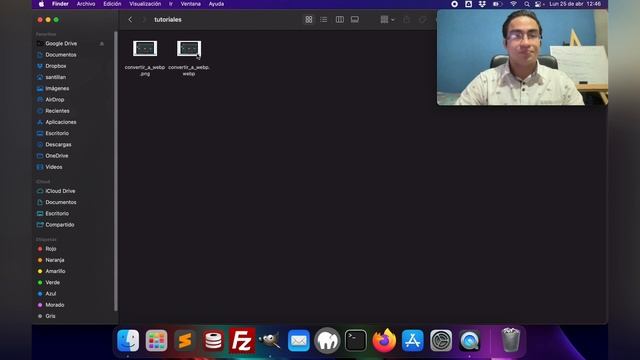
Task: Click the Share toolbar icon
Action: click(x=407, y=20)
